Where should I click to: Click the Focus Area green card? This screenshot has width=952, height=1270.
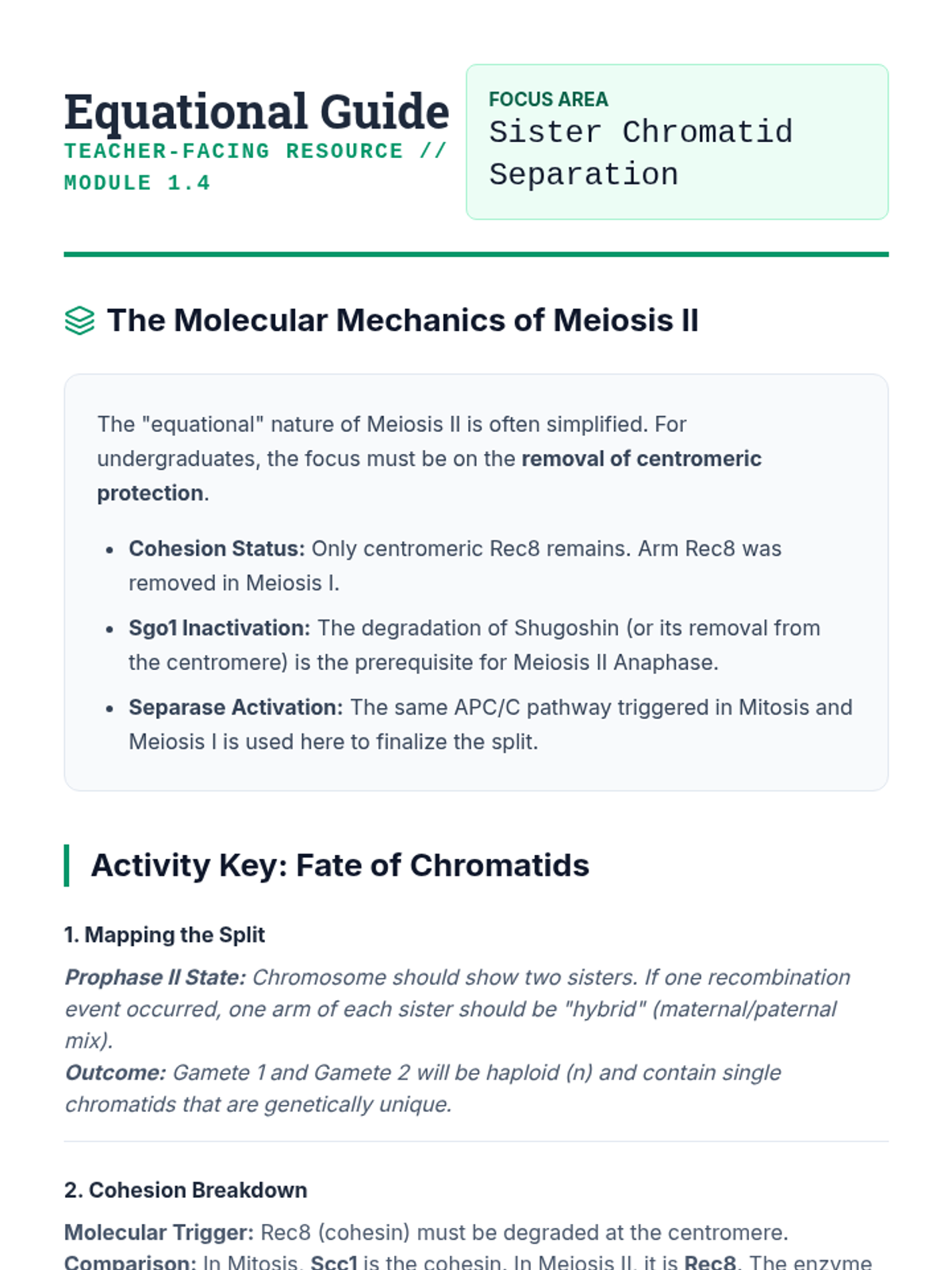[833, 190]
